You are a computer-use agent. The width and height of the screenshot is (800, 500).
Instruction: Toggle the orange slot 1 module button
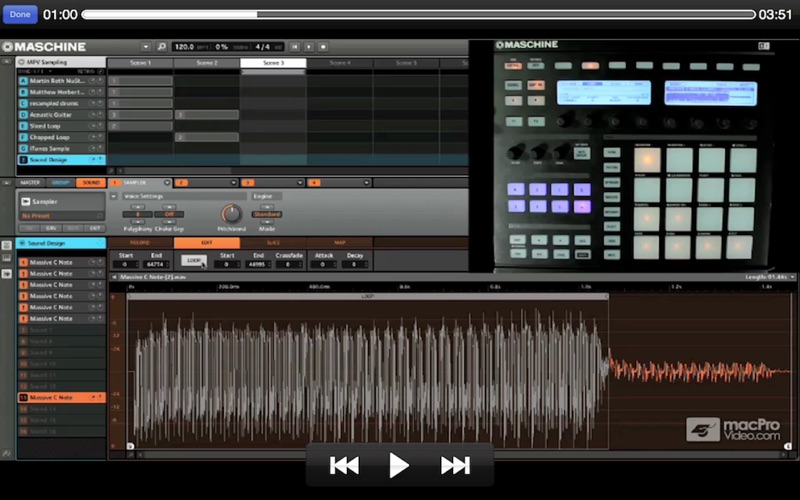(x=114, y=183)
